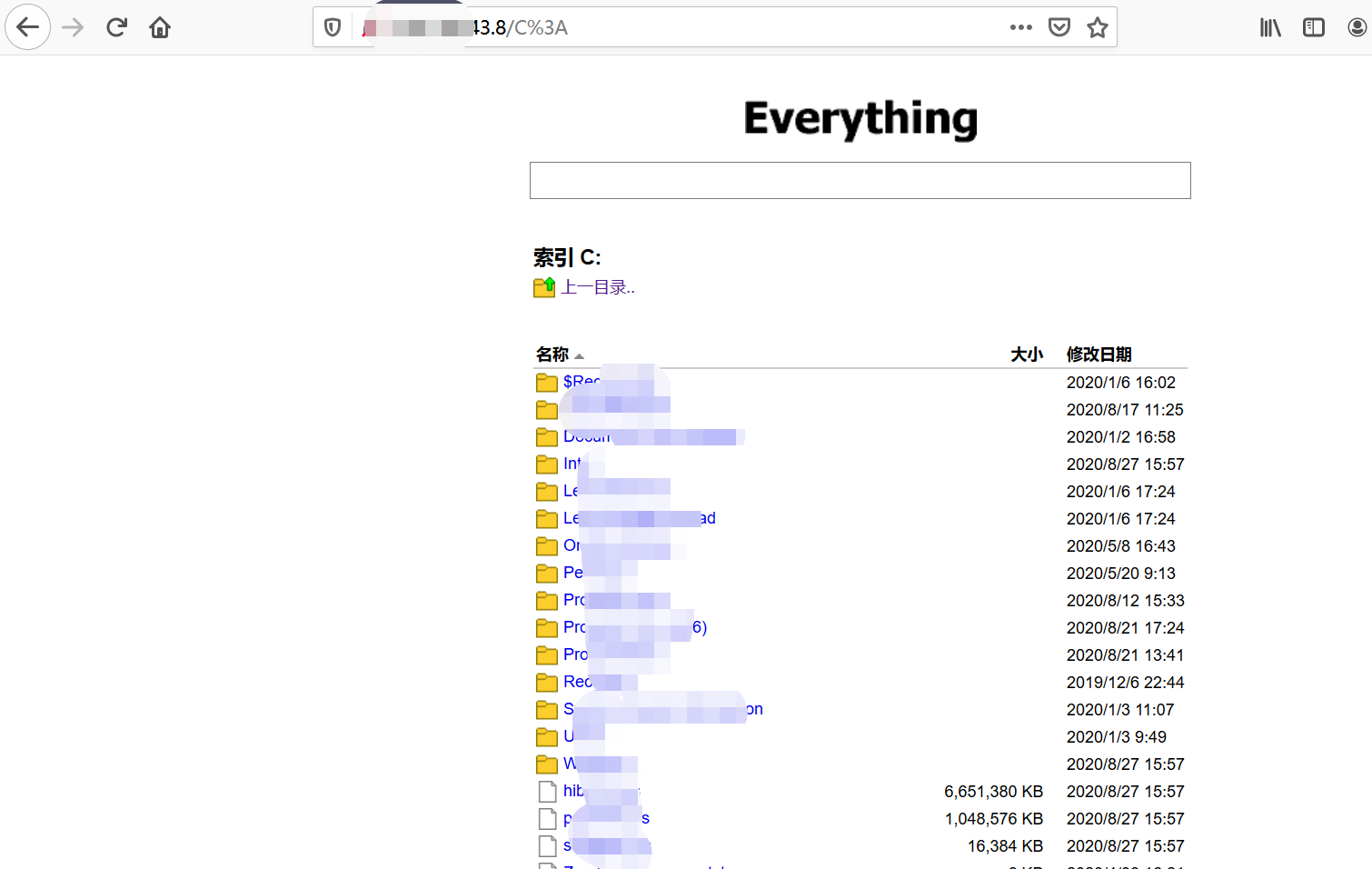Viewport: 1372px width, 869px height.
Task: Click the folder icon dated 2020/5/8 16:43
Action: point(547,545)
